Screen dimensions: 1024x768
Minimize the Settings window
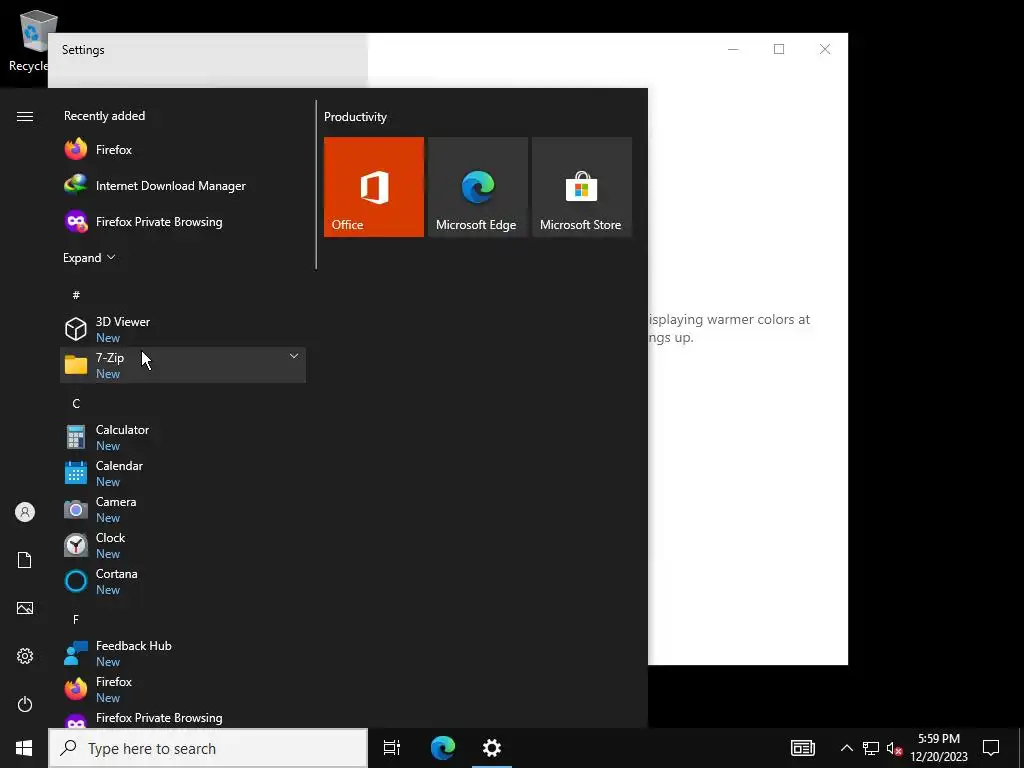[x=733, y=49]
